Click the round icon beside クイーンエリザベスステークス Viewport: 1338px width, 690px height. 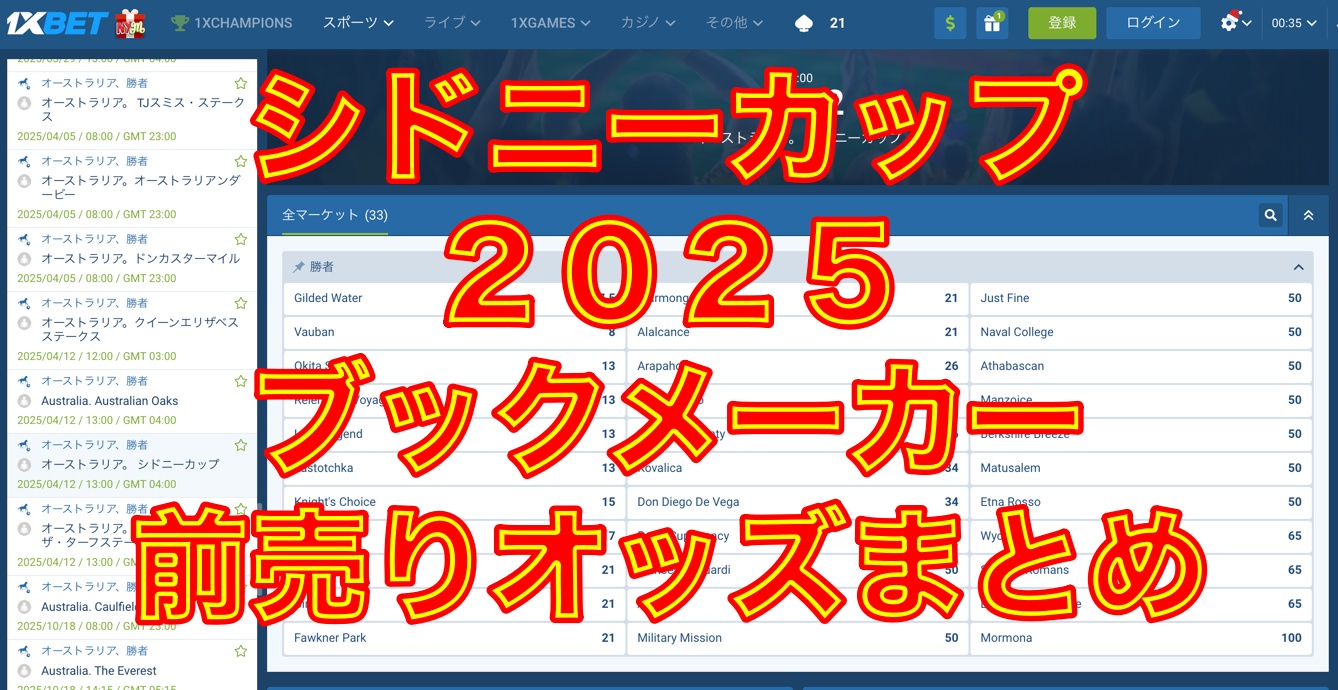pos(24,323)
